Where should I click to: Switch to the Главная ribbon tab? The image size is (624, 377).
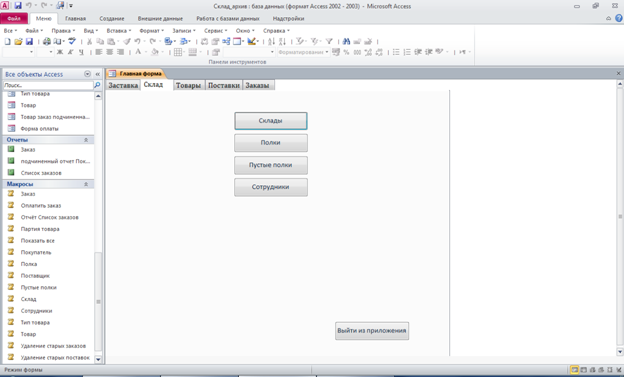pos(75,18)
